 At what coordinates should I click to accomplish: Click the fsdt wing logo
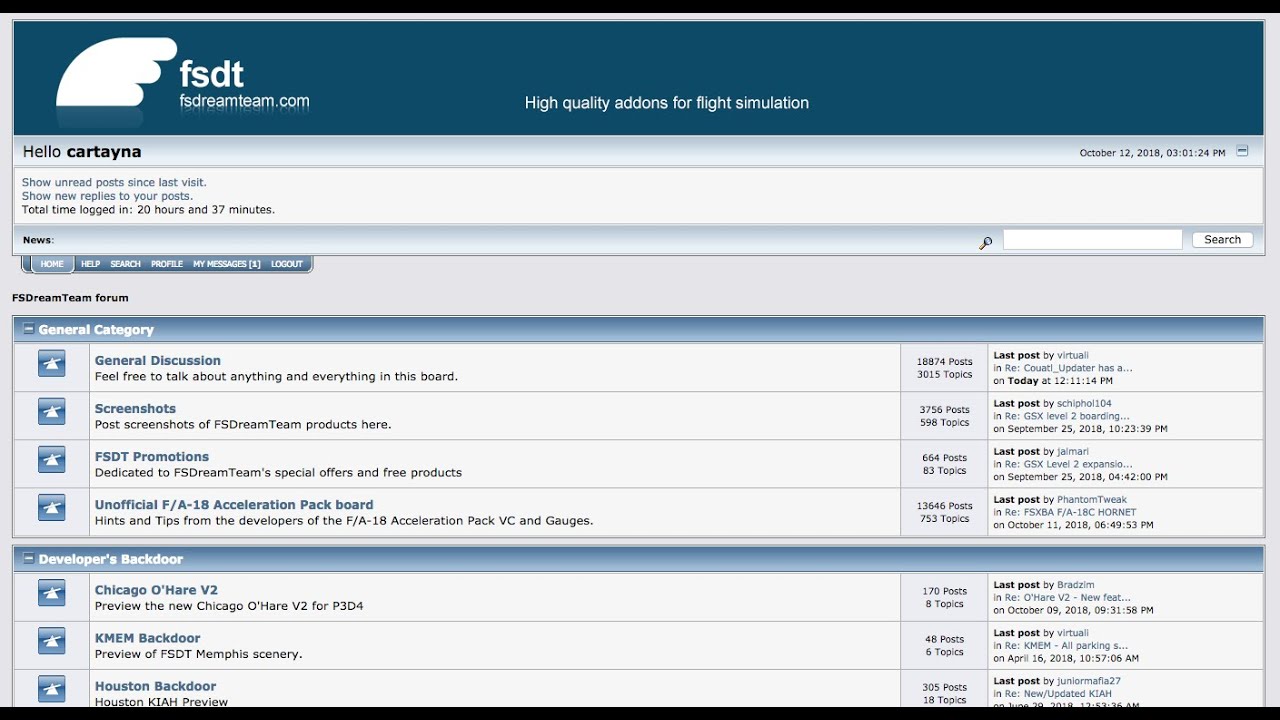click(x=115, y=75)
